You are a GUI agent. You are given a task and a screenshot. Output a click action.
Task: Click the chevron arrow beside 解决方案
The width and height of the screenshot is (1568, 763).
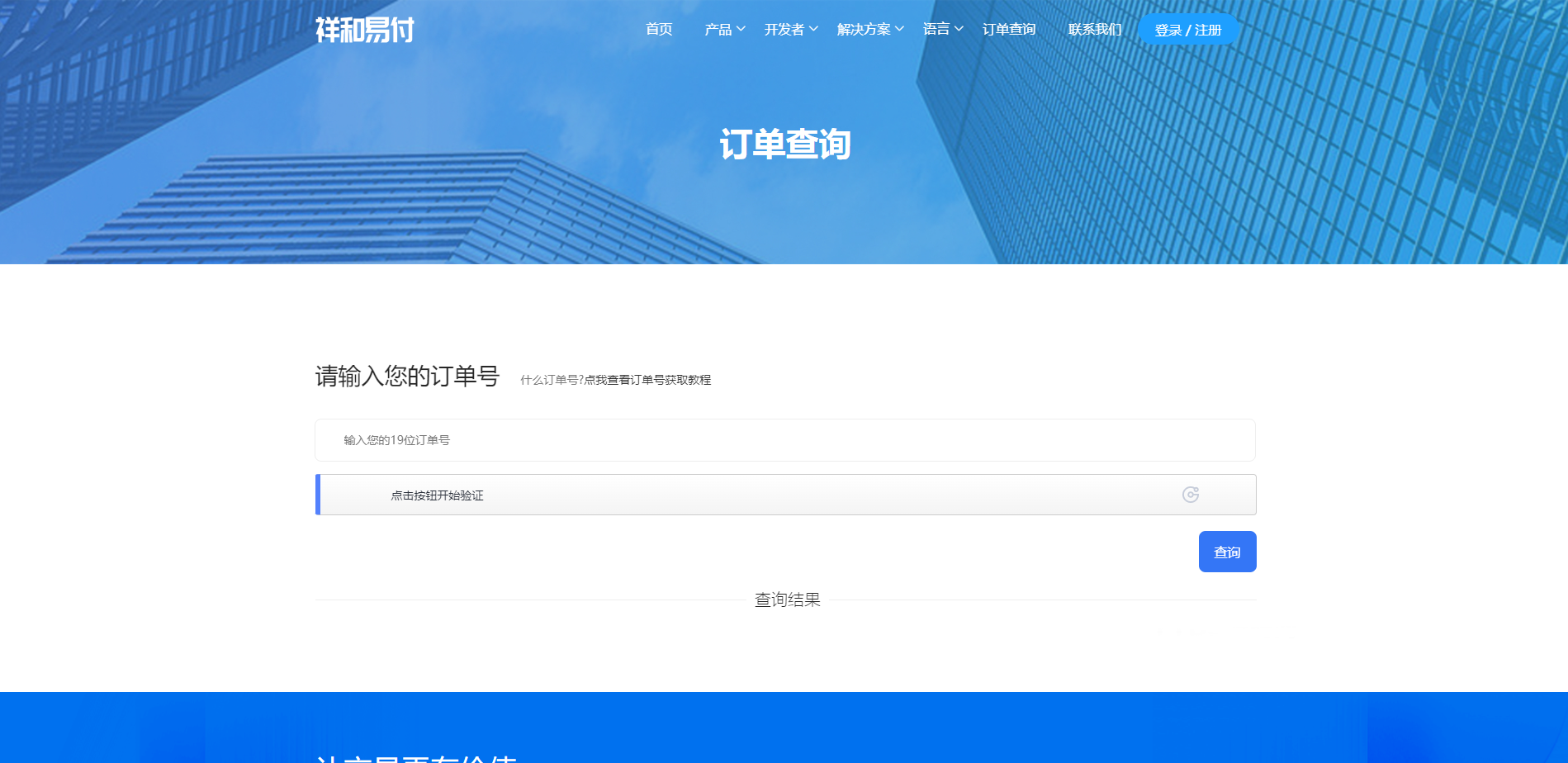coord(899,29)
